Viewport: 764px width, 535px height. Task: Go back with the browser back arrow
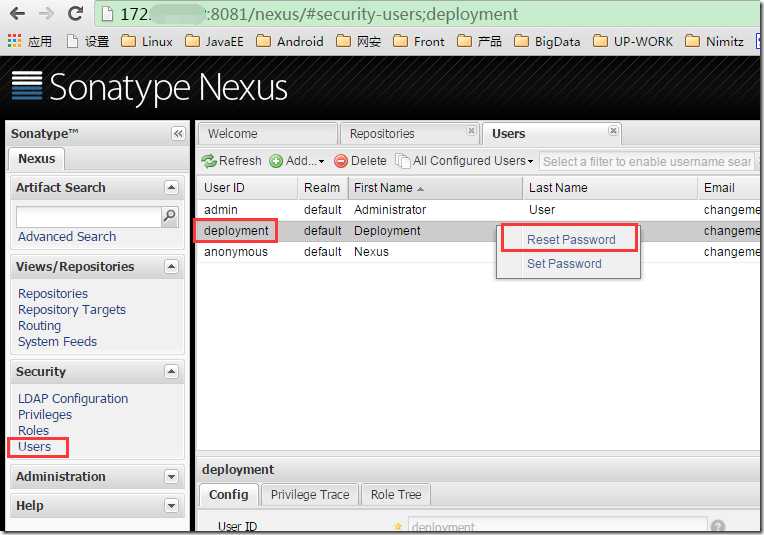(17, 14)
